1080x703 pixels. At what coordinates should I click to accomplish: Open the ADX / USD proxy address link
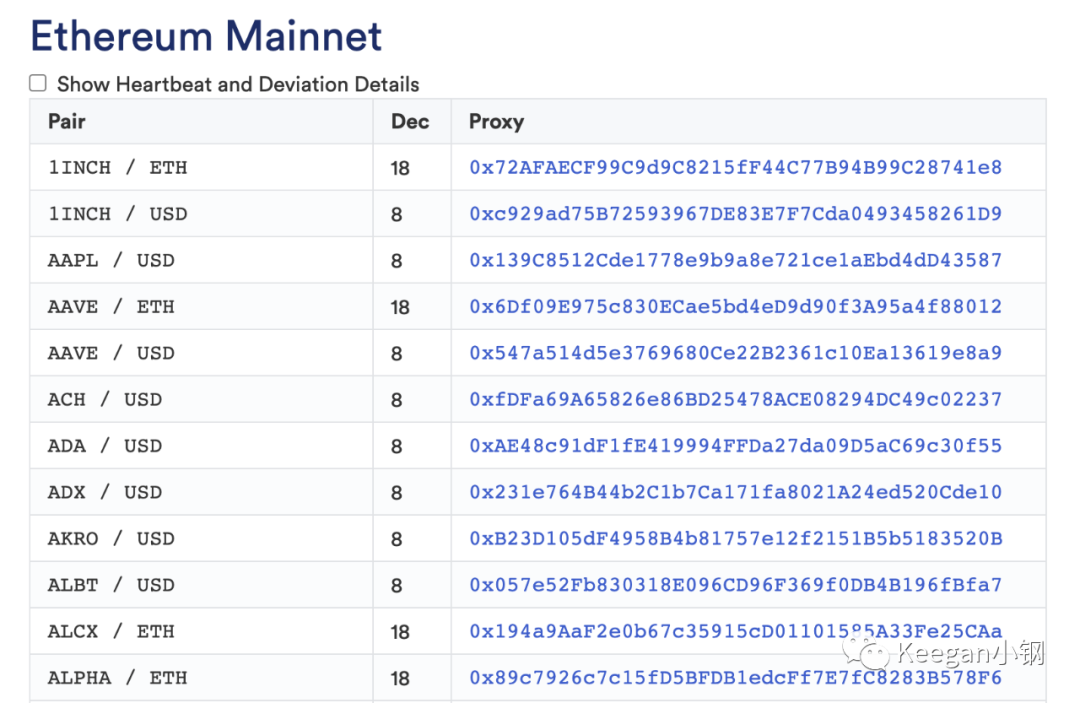pos(736,492)
